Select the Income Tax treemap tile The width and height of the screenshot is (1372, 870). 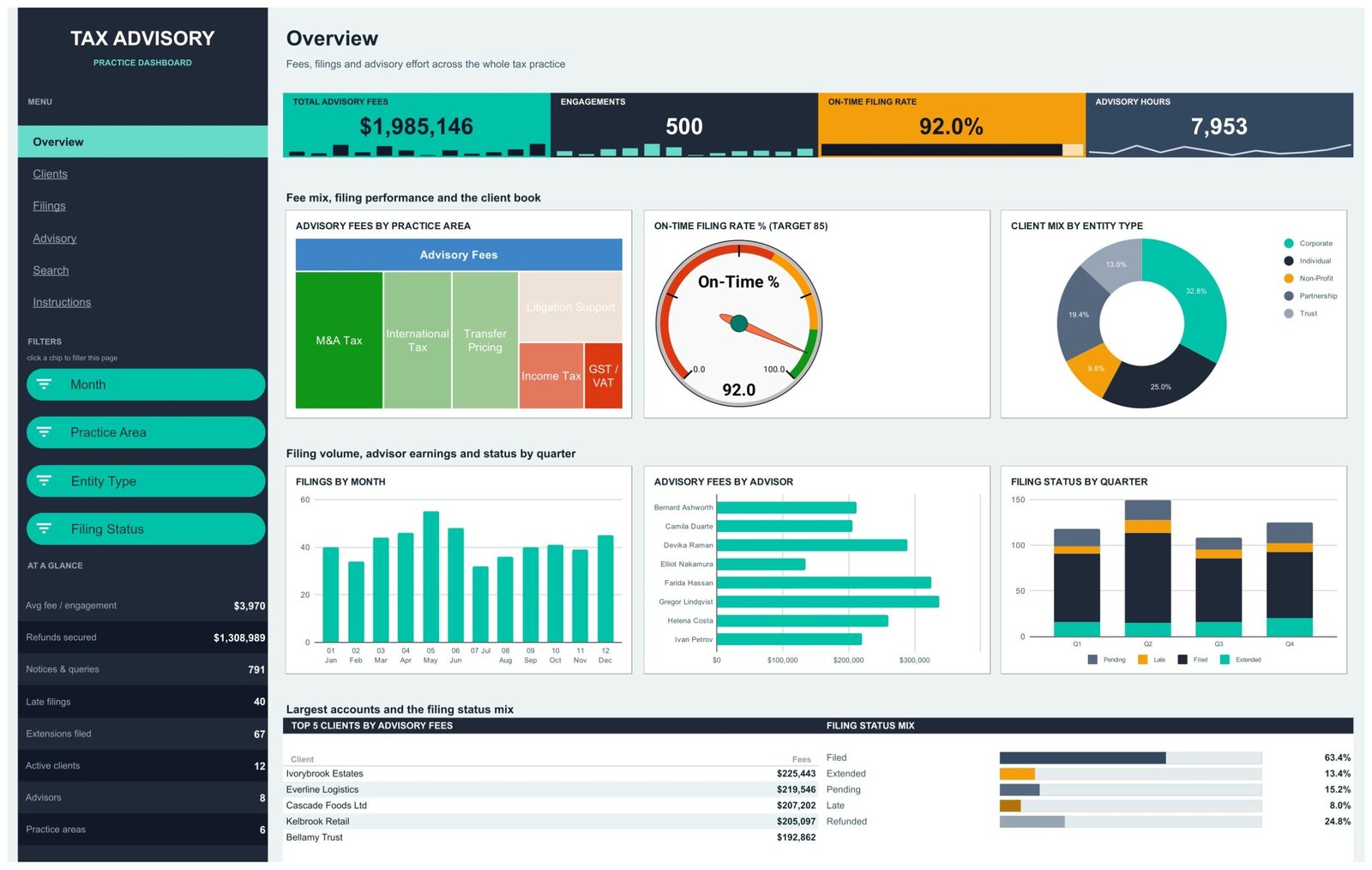click(551, 376)
